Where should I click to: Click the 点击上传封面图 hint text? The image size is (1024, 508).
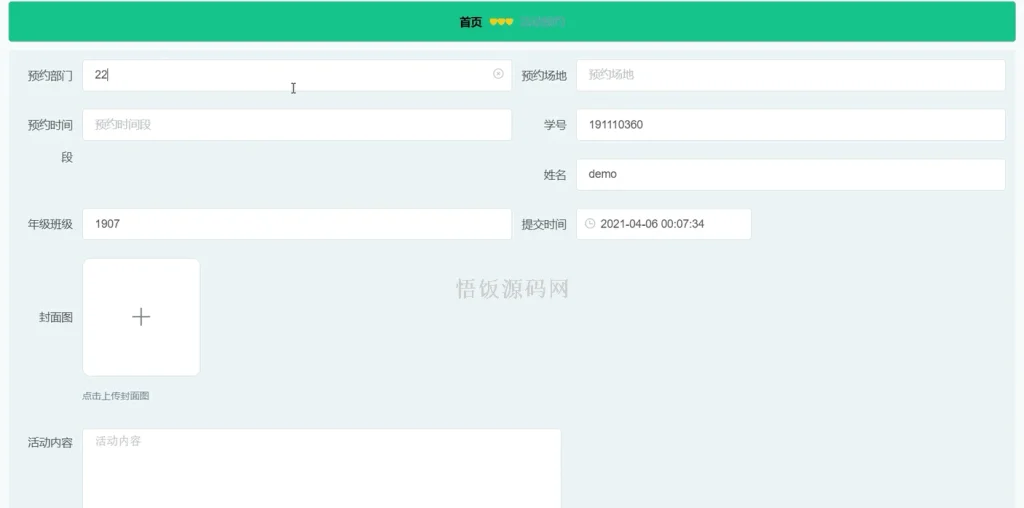pos(116,396)
